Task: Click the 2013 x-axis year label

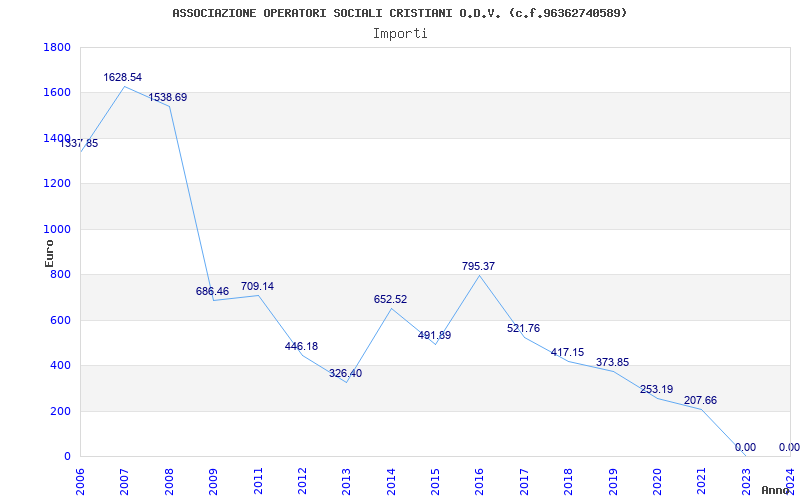Action: point(347,481)
